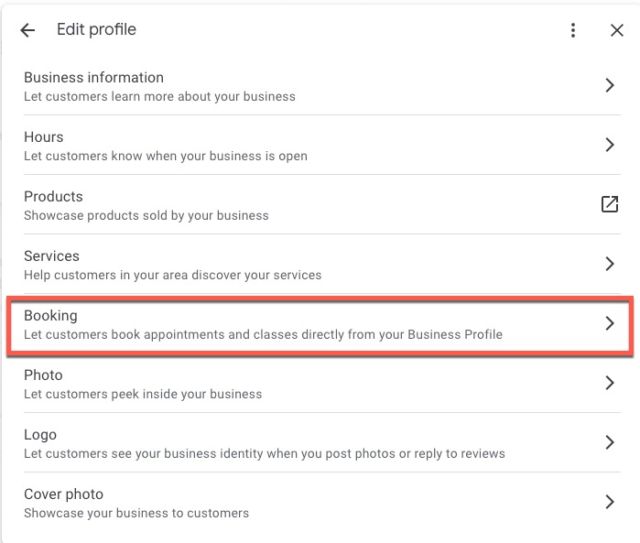Open the Products external link icon

click(609, 204)
